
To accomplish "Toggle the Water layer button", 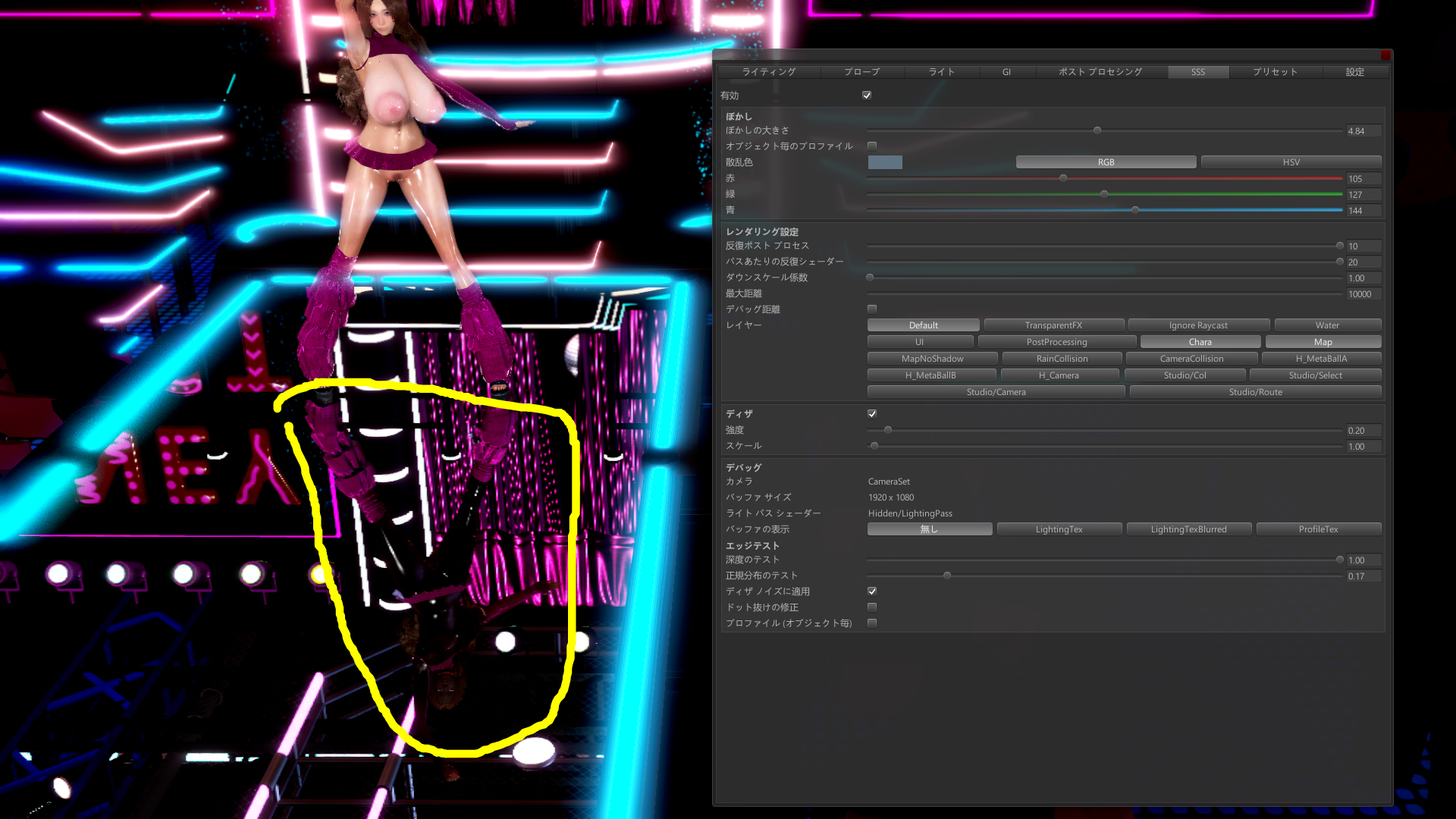I will click(1327, 325).
